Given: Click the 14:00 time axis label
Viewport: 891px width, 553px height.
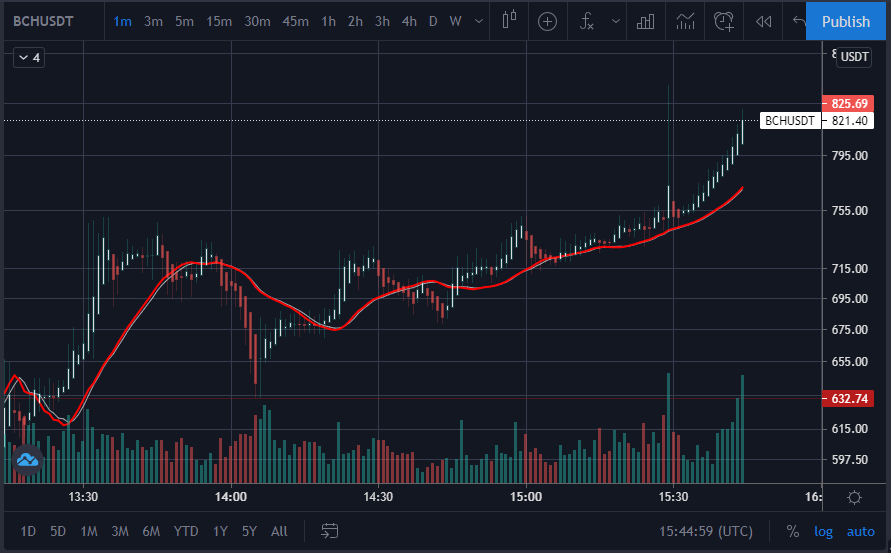Looking at the screenshot, I should 231,497.
